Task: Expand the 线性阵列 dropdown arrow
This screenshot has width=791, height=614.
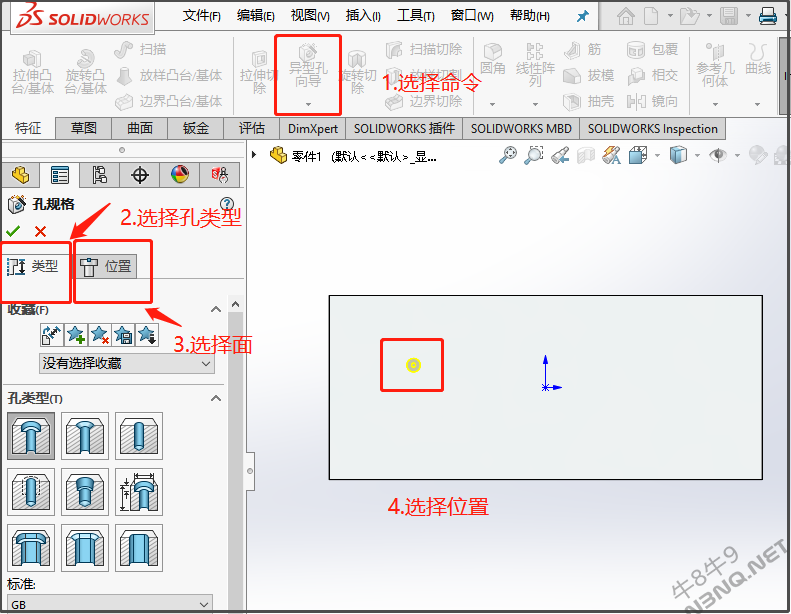Action: pyautogui.click(x=535, y=104)
